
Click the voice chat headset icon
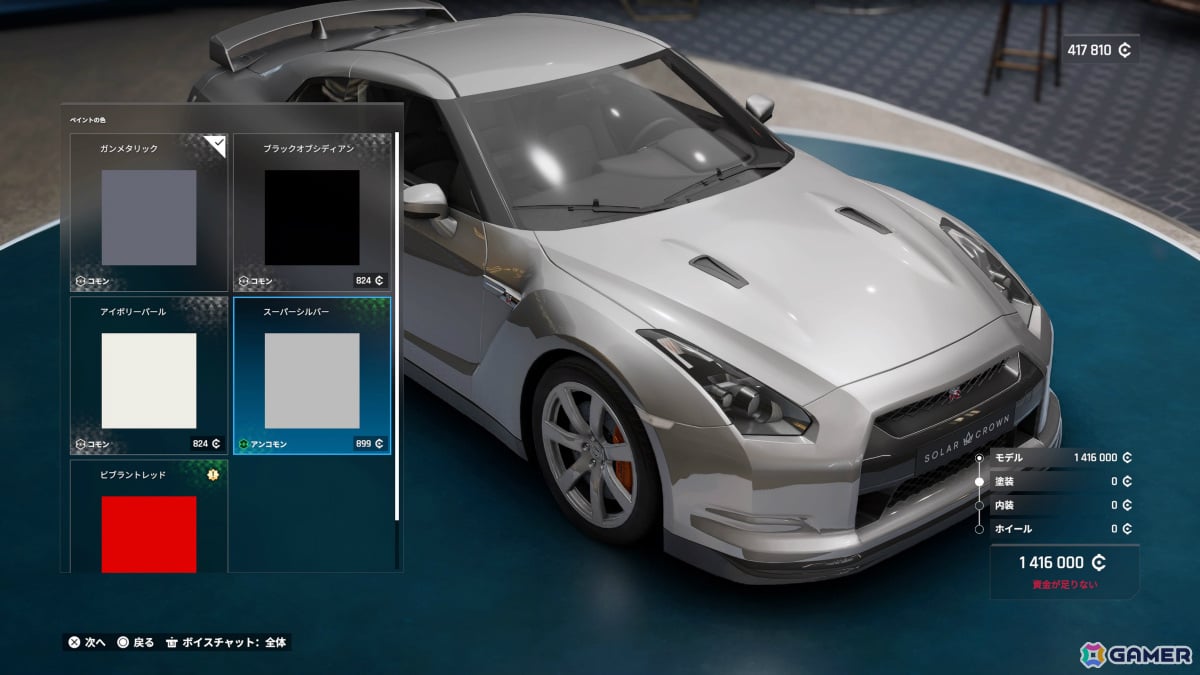(x=171, y=642)
